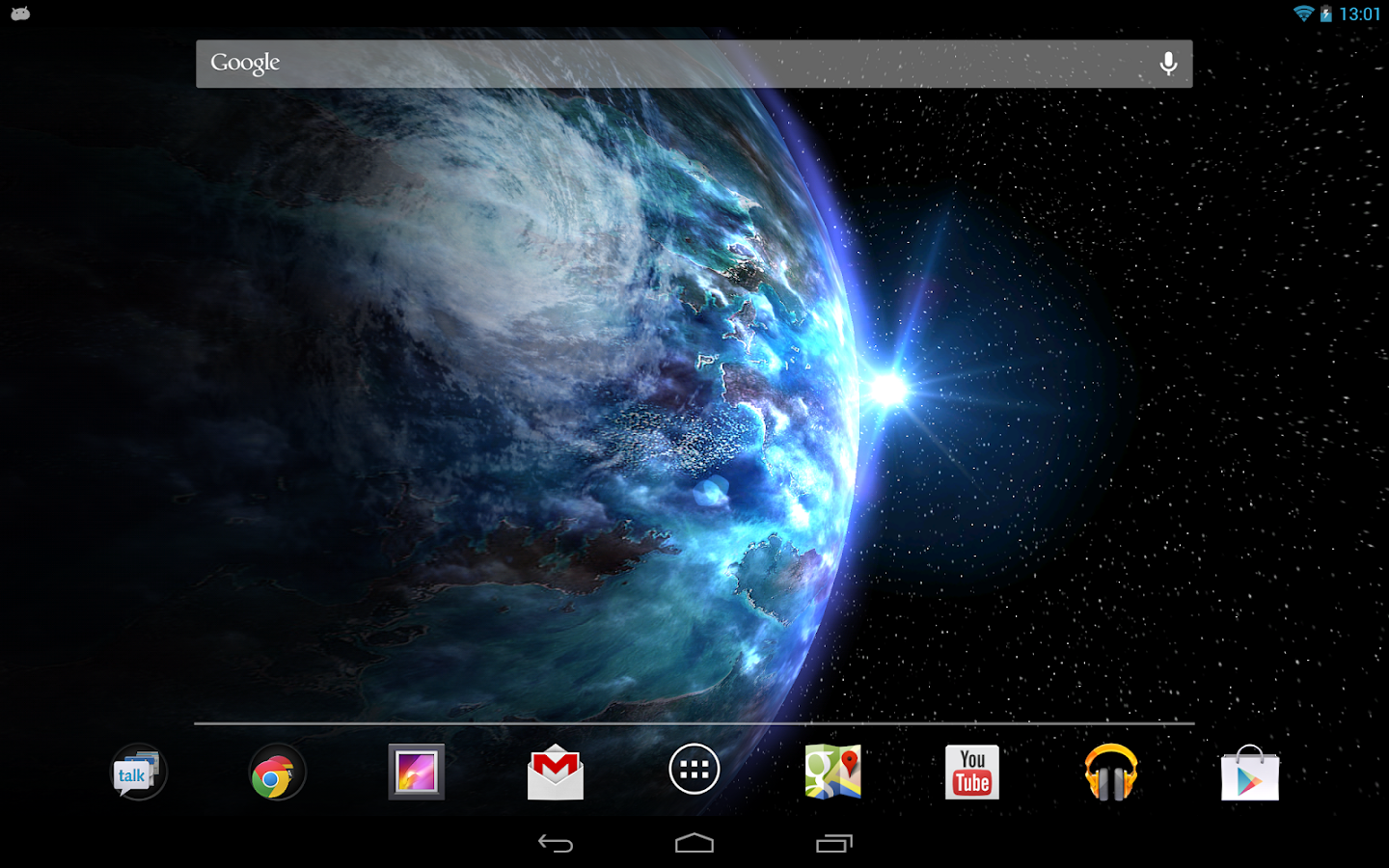This screenshot has height=868, width=1389.
Task: Show recent apps with the Recents button
Action: [x=834, y=844]
